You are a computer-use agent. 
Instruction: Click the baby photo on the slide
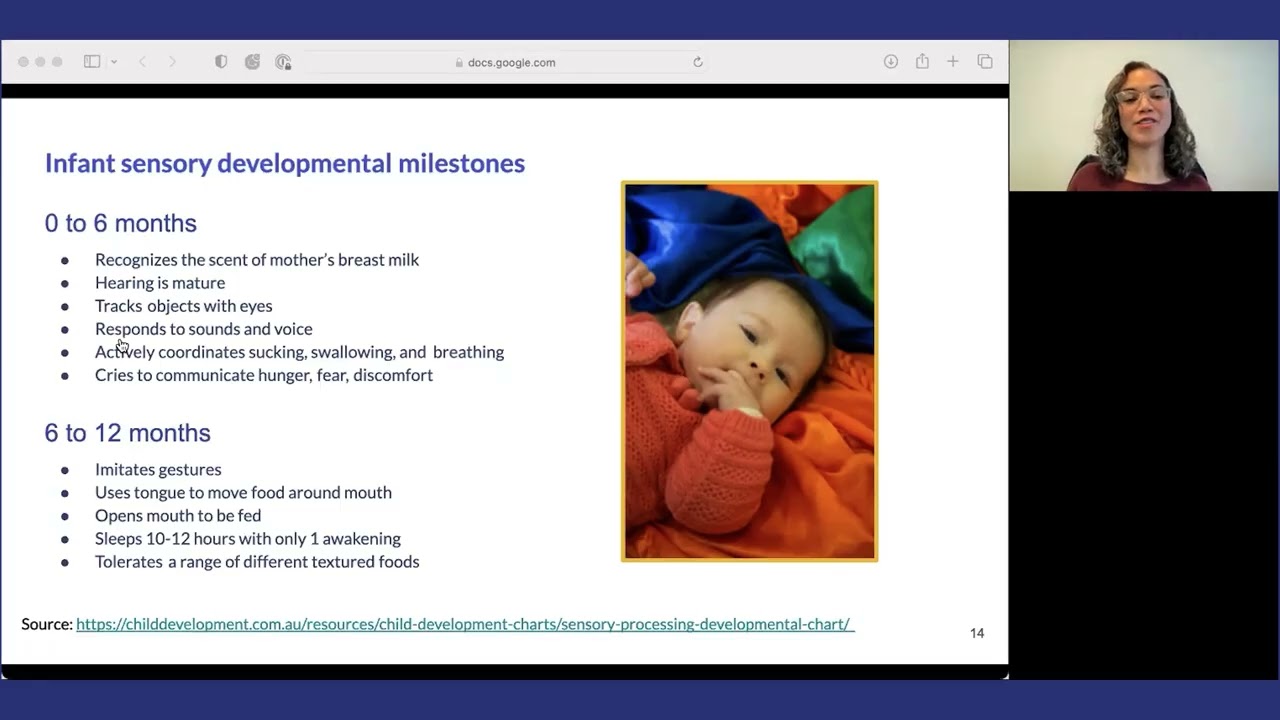pos(749,371)
